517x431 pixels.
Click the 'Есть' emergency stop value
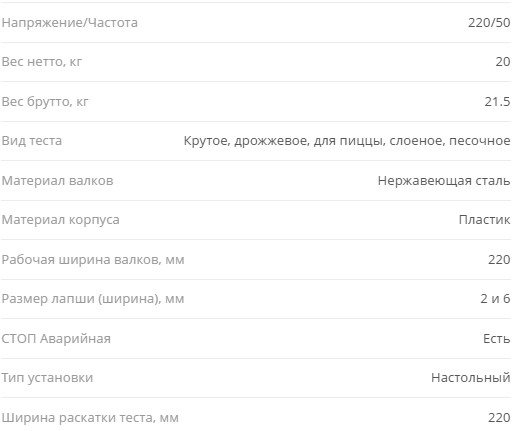coord(496,339)
